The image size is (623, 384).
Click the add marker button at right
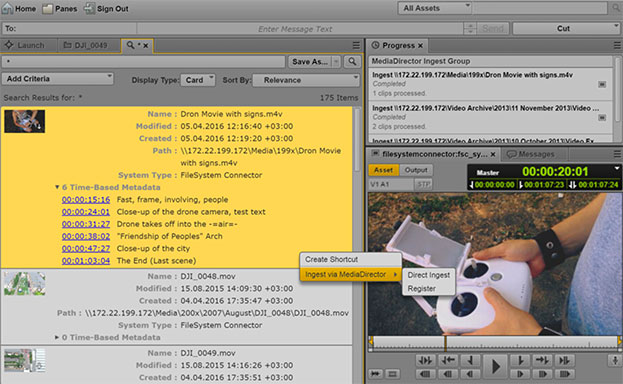(615, 361)
